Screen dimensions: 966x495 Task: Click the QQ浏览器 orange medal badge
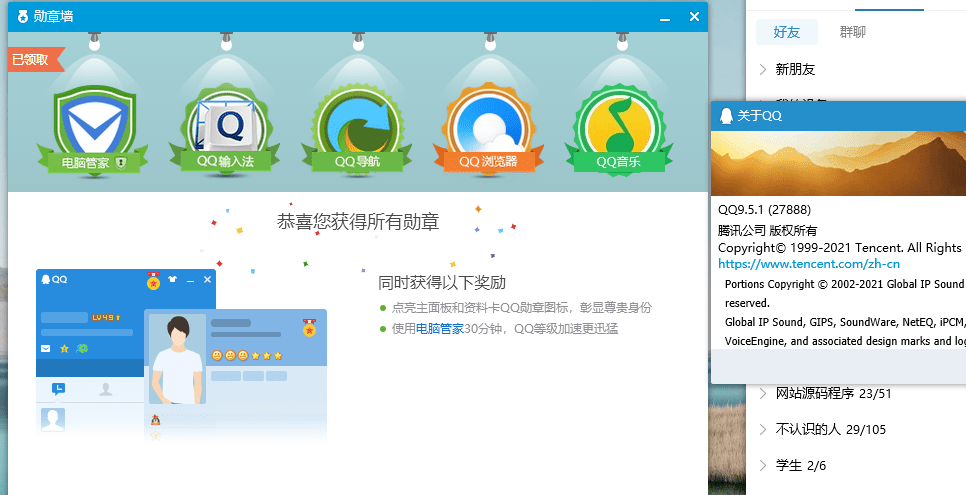pyautogui.click(x=488, y=129)
